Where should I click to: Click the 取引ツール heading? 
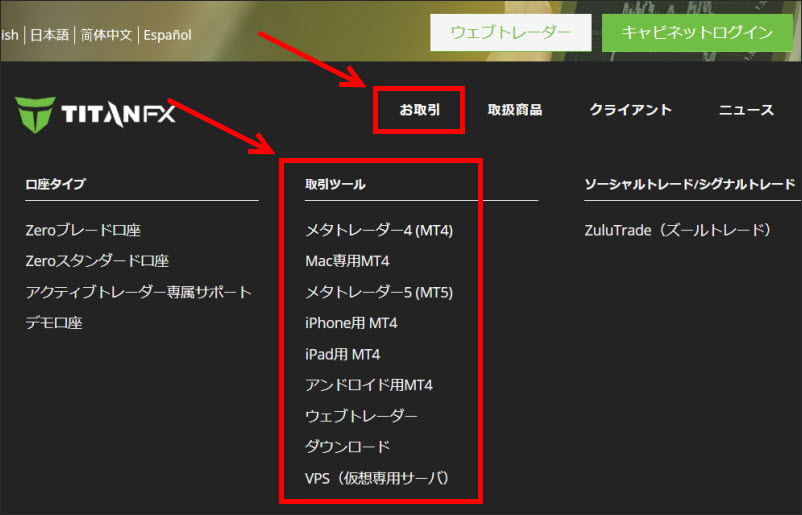pos(335,184)
